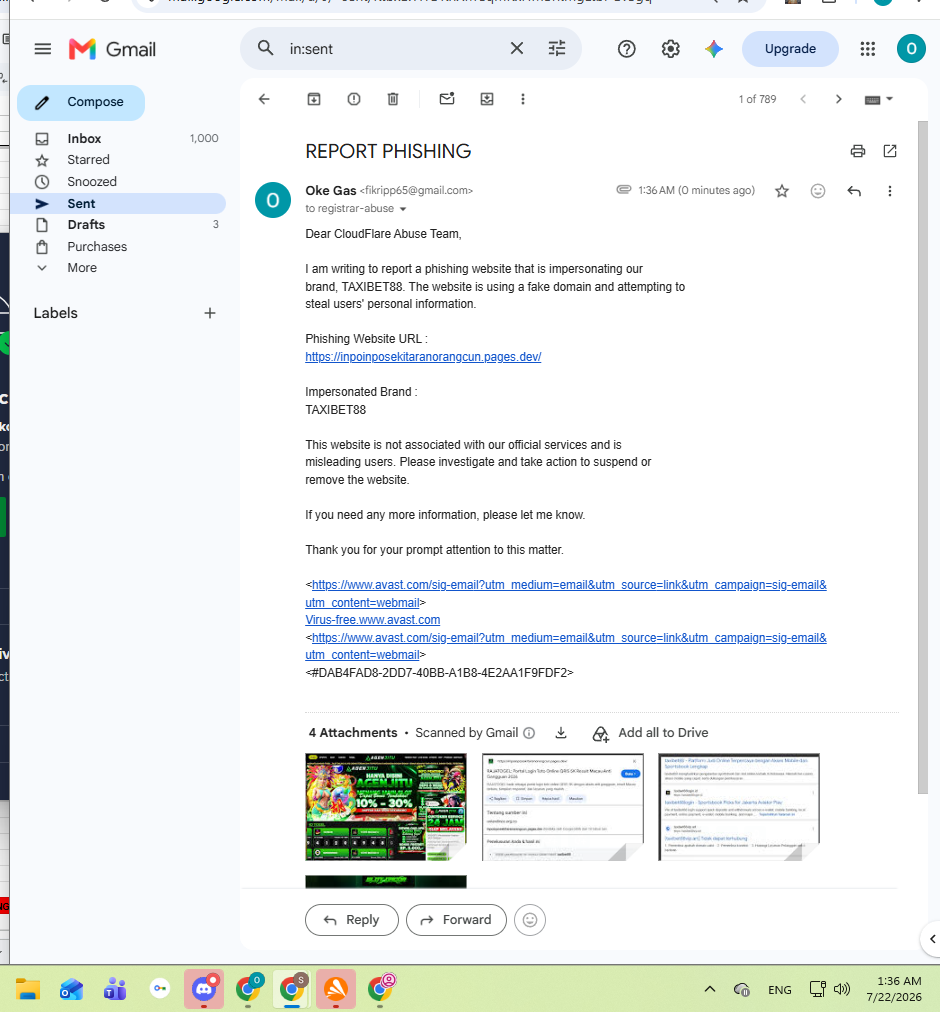Show the side panel arrow
The width and height of the screenshot is (940, 1012).
click(932, 940)
